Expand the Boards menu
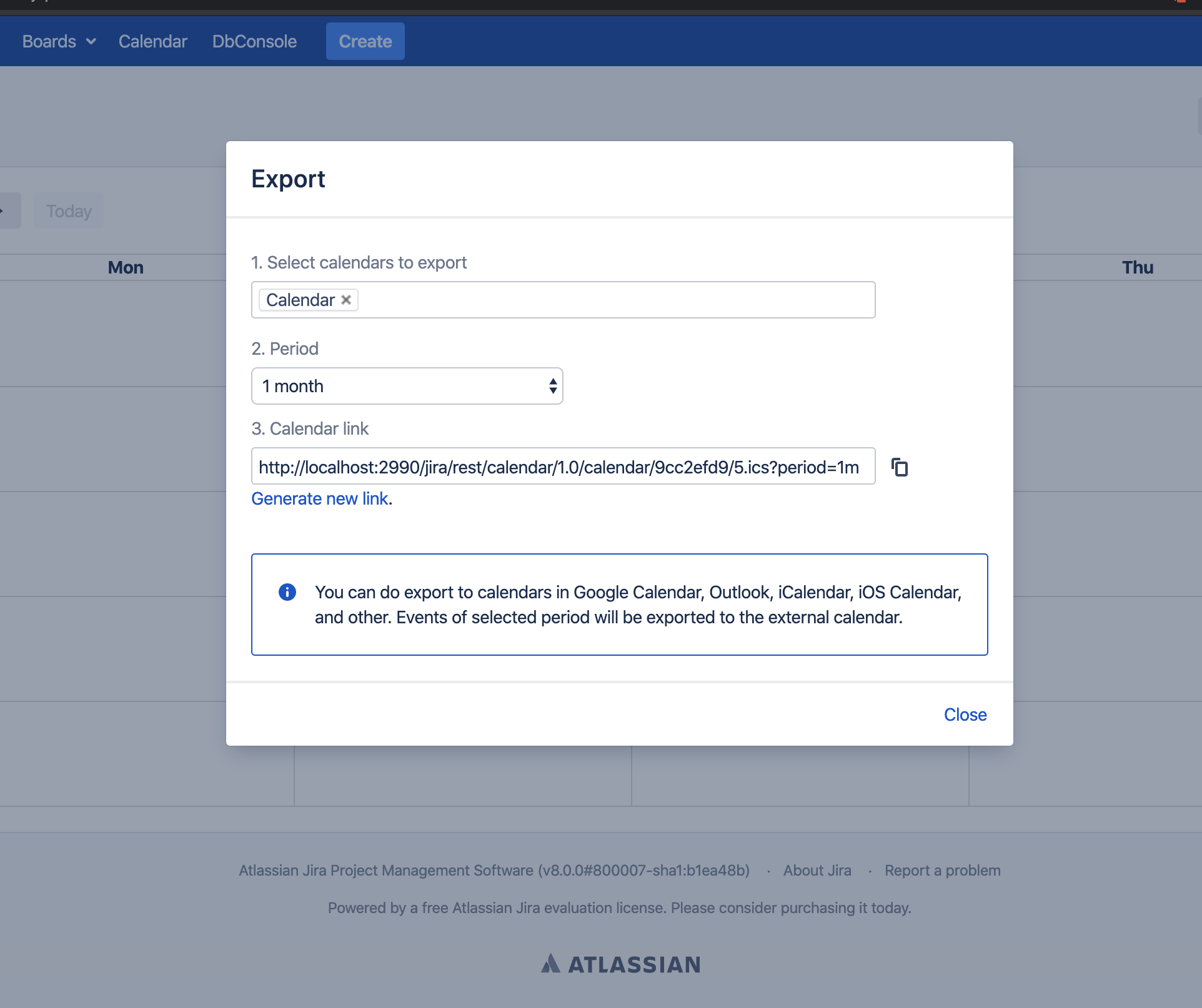The height and width of the screenshot is (1008, 1202). point(59,41)
